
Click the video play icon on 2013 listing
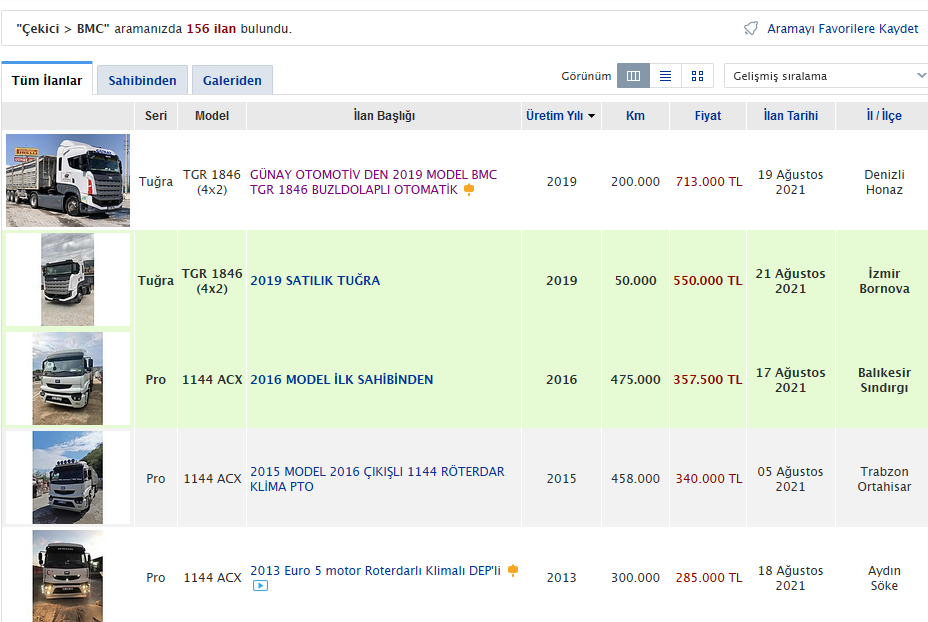pyautogui.click(x=260, y=586)
